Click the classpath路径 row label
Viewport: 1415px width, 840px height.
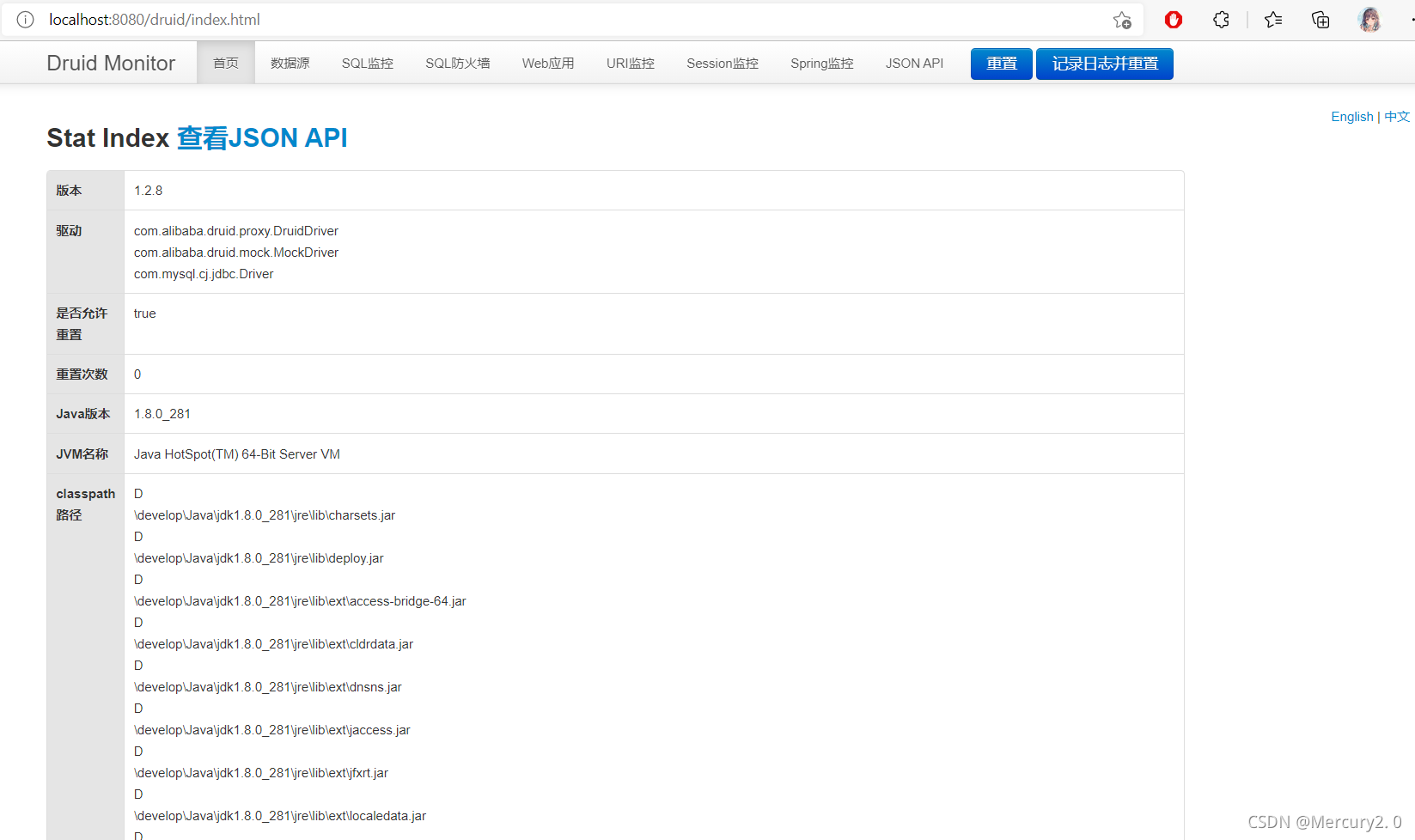pyautogui.click(x=85, y=504)
